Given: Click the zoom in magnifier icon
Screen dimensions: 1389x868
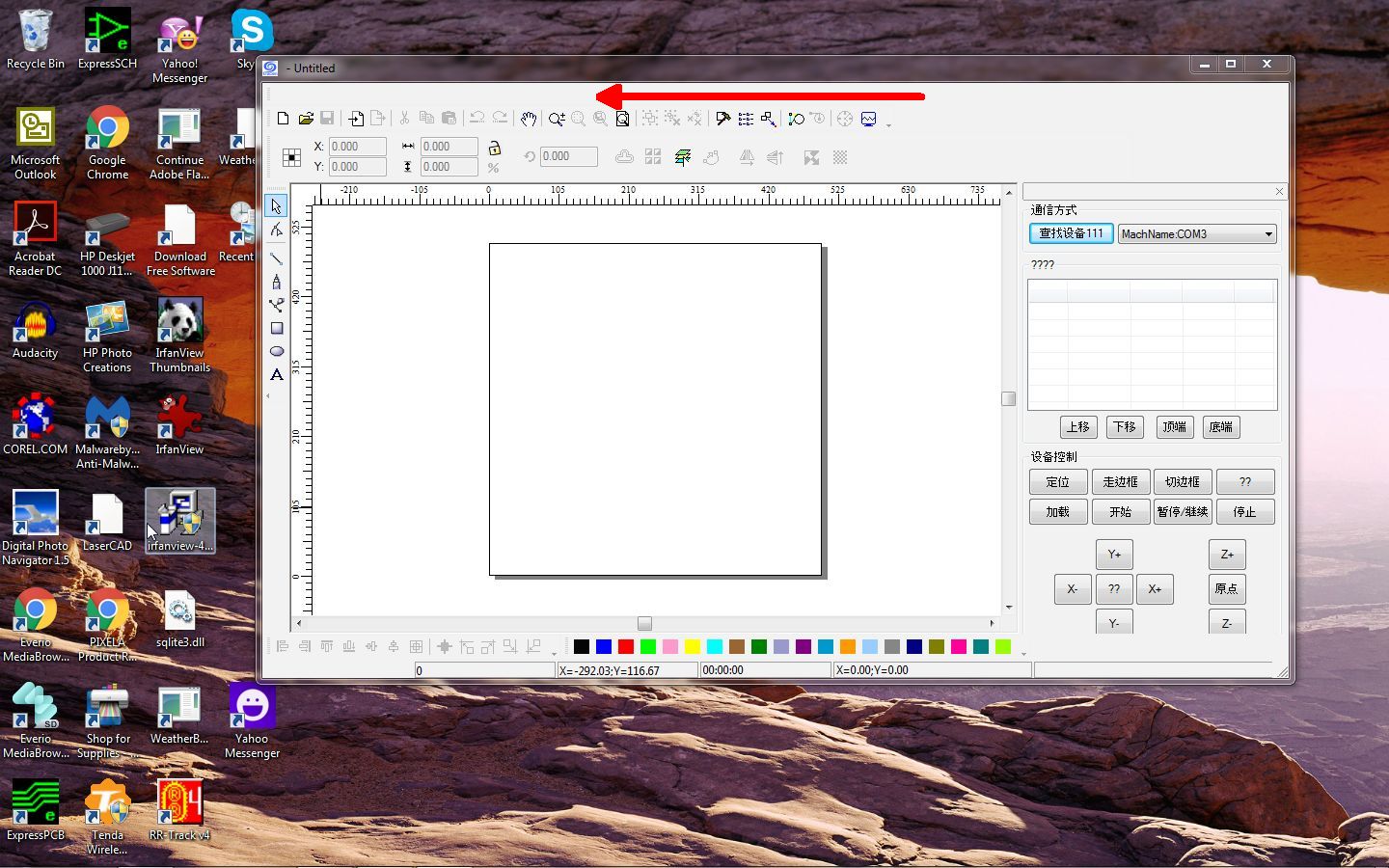Looking at the screenshot, I should [x=557, y=119].
